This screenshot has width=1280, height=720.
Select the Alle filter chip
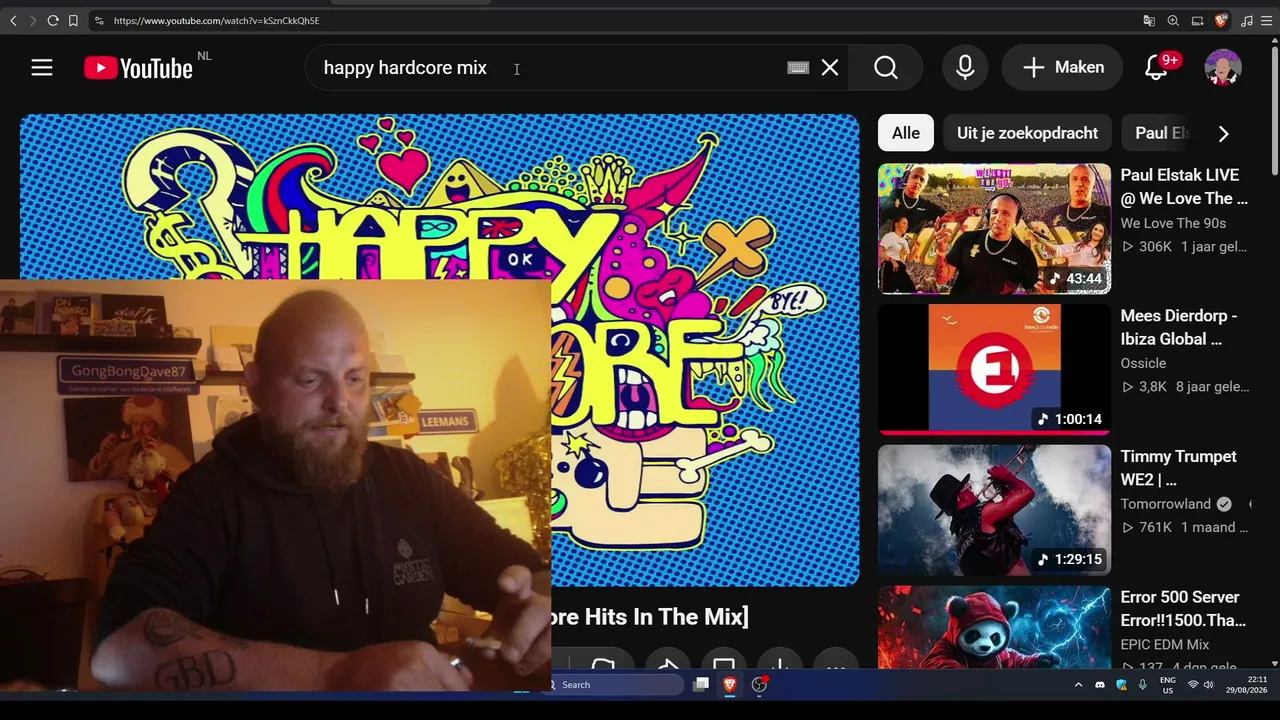click(x=906, y=133)
